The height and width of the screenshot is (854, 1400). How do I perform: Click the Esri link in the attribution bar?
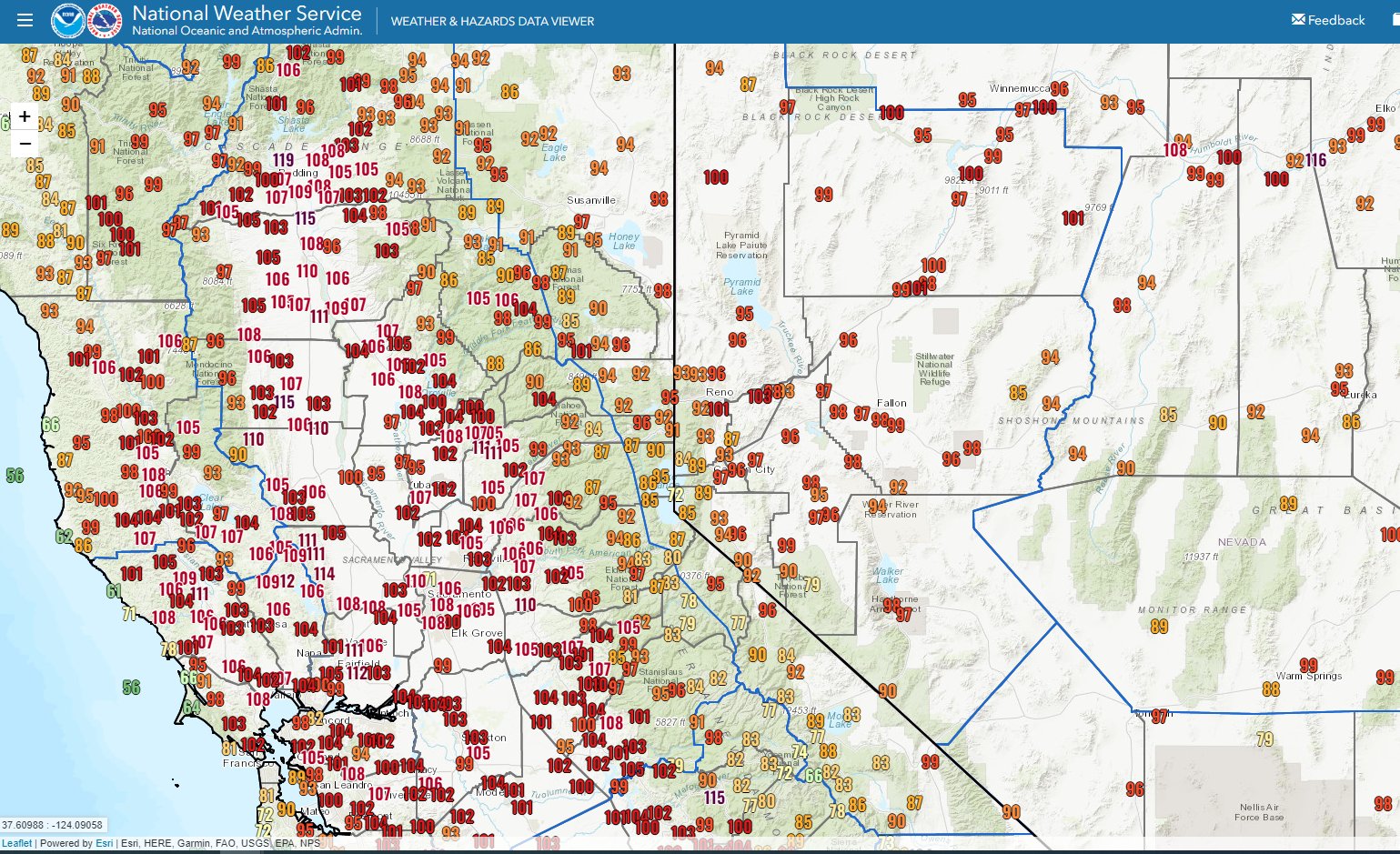point(103,843)
